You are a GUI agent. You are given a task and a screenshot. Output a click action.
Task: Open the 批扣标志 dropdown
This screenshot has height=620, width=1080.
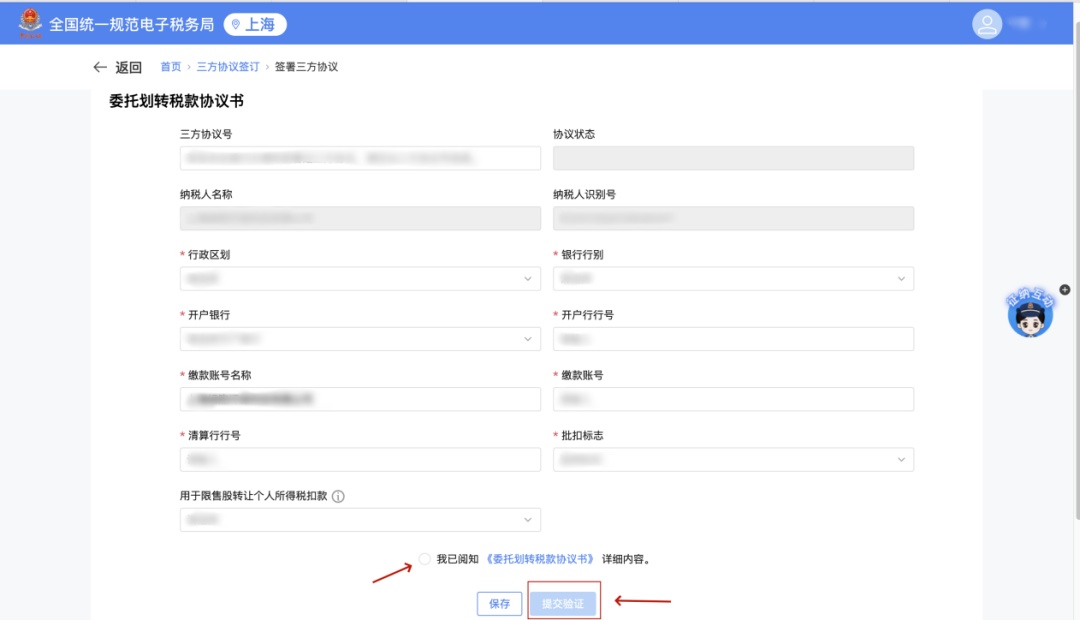[x=733, y=459]
